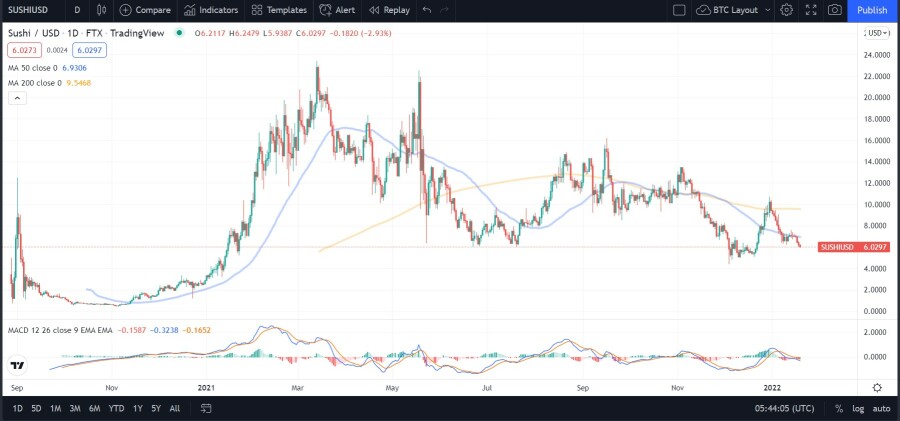Enter fullscreen mode
This screenshot has width=900, height=421.
click(811, 10)
